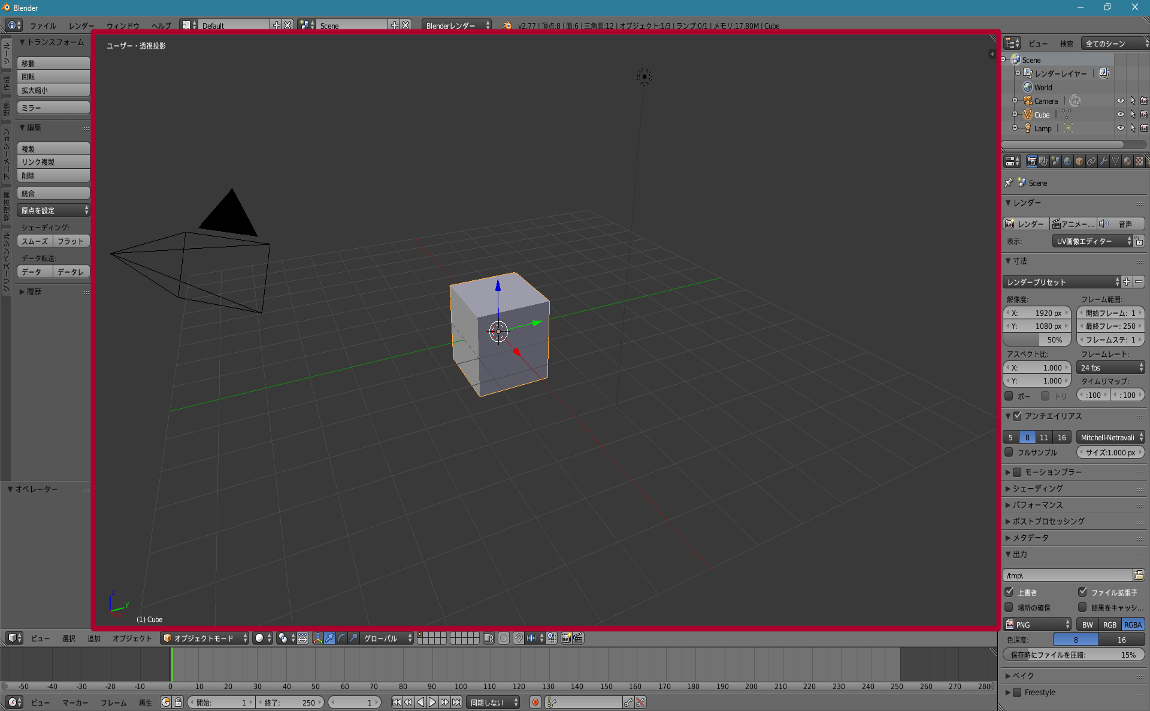Open the オブジェクトモード mode dropdown
Screen dimensions: 1150x711
click(205, 638)
